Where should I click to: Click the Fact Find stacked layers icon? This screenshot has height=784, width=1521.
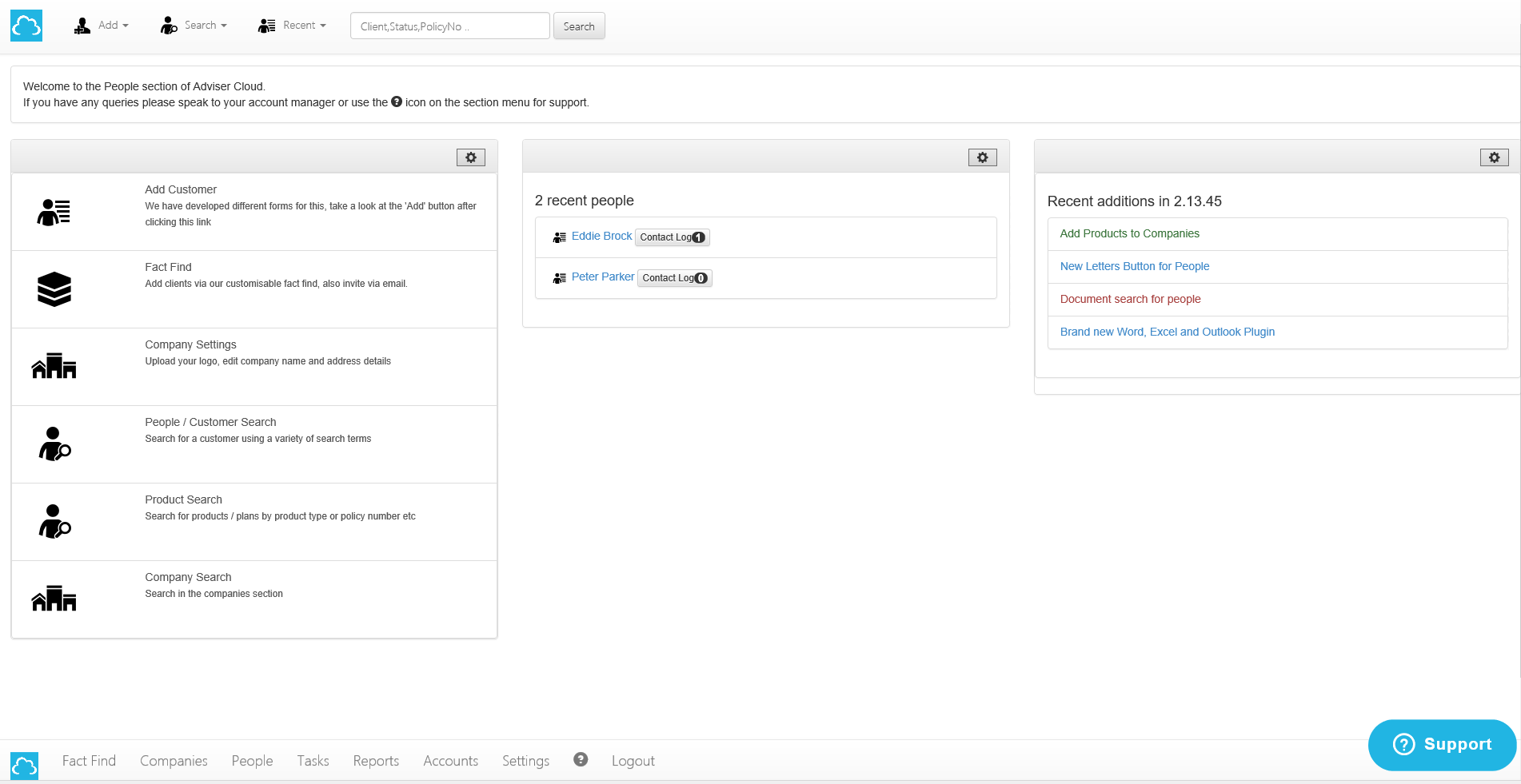pyautogui.click(x=54, y=289)
